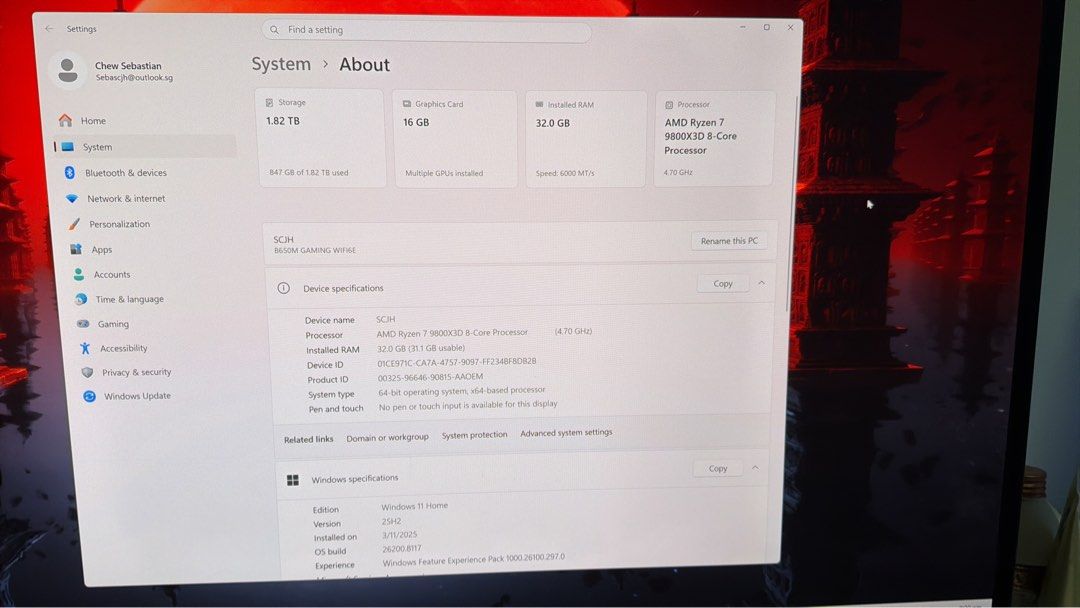Image resolution: width=1080 pixels, height=608 pixels.
Task: Click the Version value 25H2
Action: [x=391, y=521]
